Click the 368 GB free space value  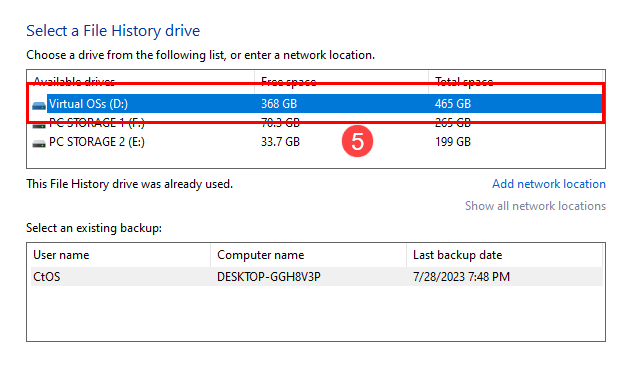[279, 104]
